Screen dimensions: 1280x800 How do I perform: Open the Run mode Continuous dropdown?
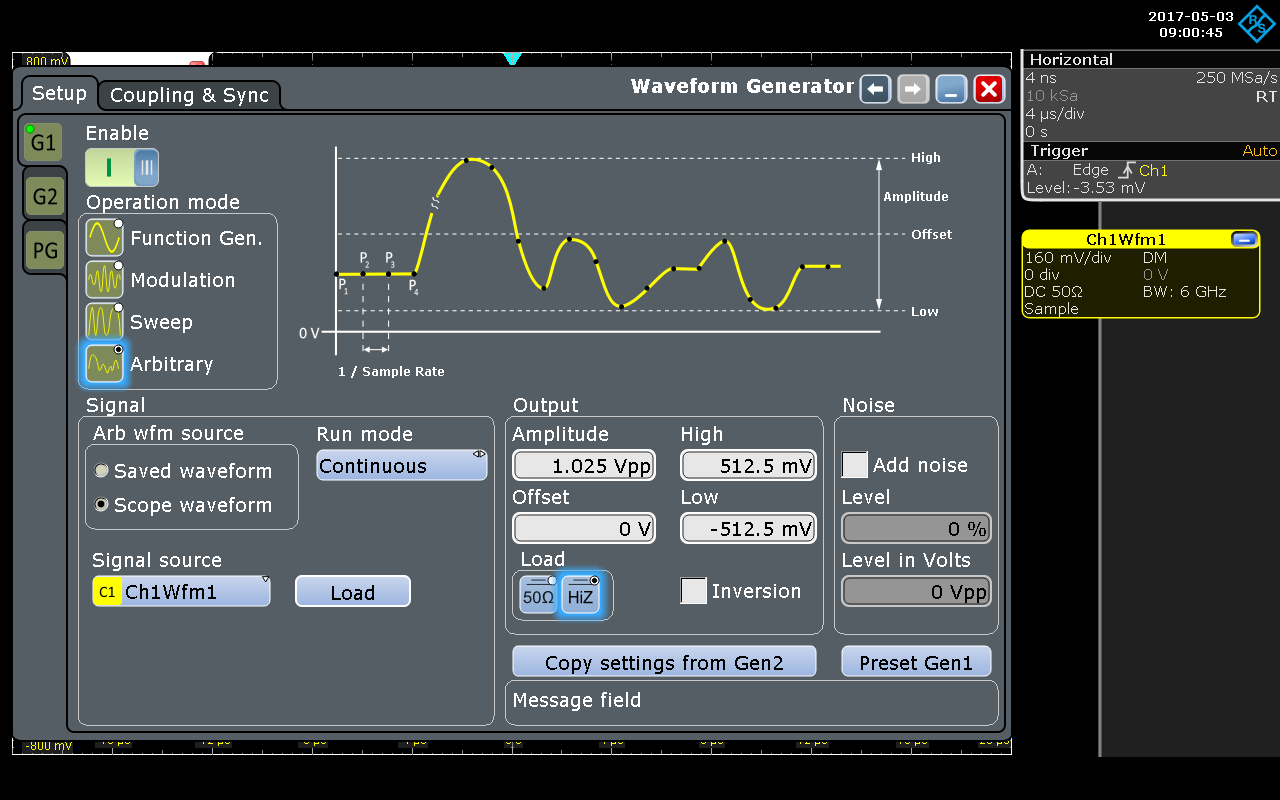point(402,466)
